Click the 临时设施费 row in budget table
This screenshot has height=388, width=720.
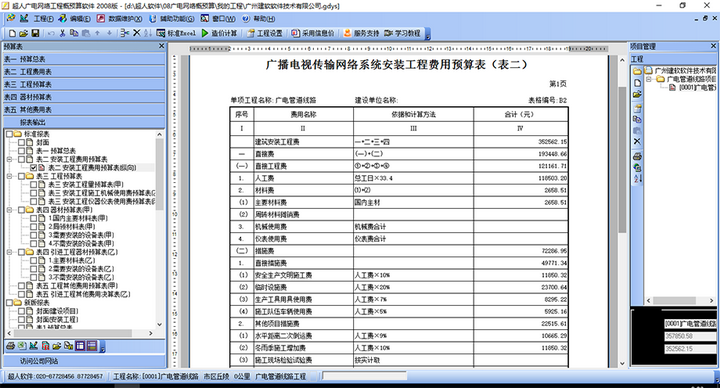pyautogui.click(x=399, y=287)
